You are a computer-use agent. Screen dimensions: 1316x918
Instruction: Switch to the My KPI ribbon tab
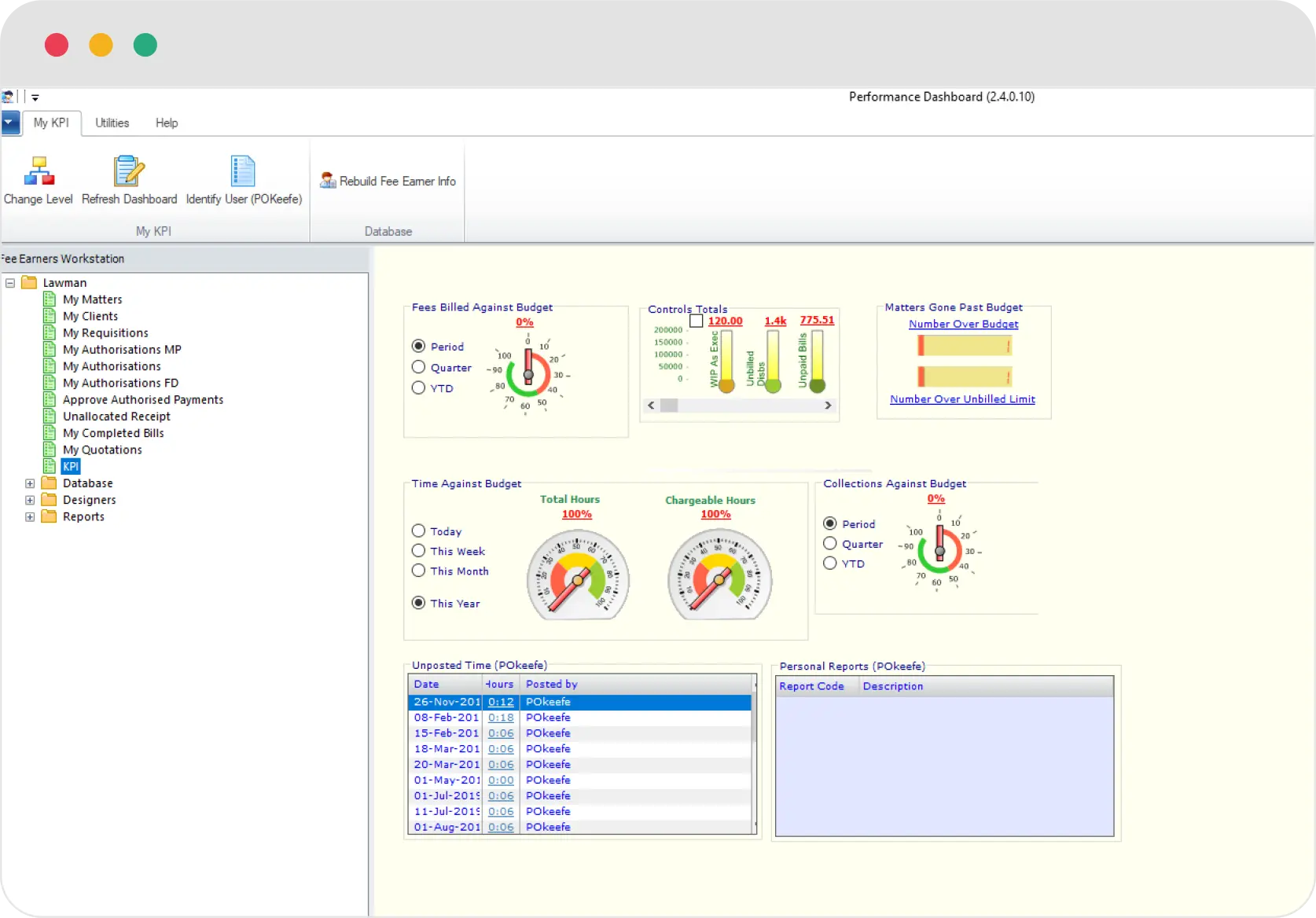coord(51,123)
